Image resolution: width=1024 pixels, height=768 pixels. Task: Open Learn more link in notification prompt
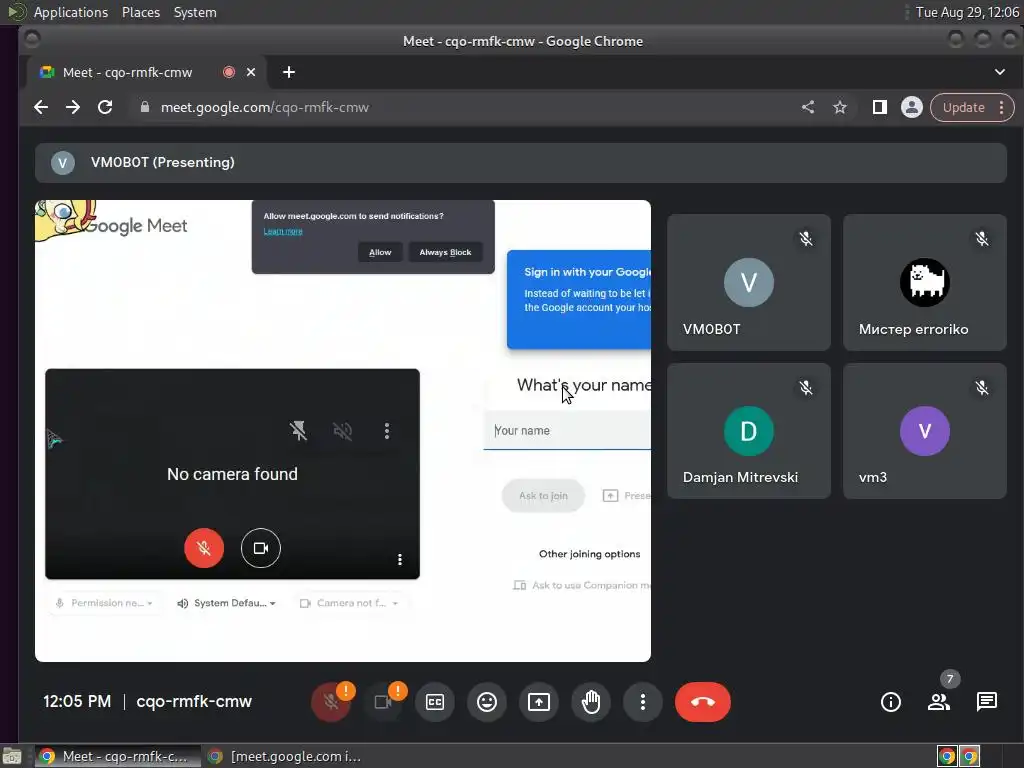pyautogui.click(x=283, y=231)
